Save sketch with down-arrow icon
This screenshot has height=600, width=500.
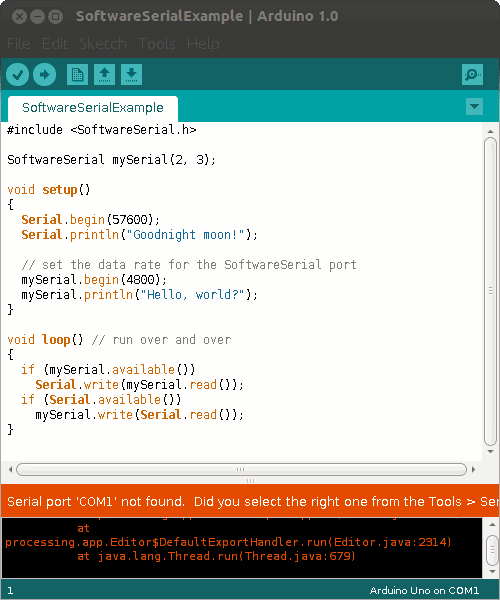tap(132, 74)
